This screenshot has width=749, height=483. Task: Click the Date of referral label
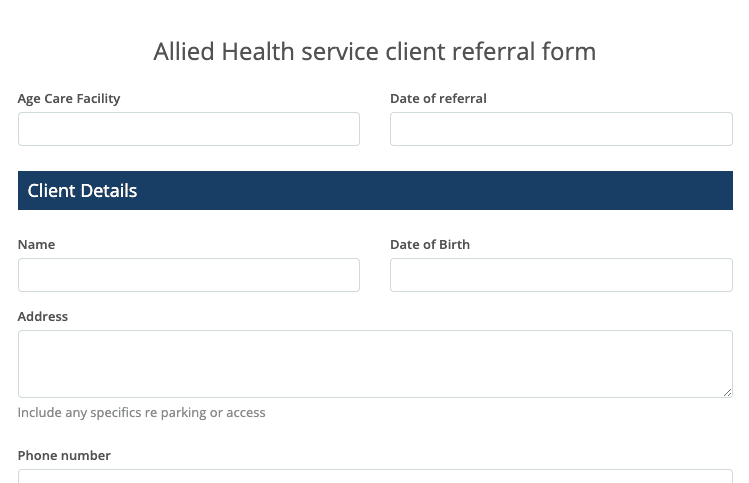tap(438, 98)
